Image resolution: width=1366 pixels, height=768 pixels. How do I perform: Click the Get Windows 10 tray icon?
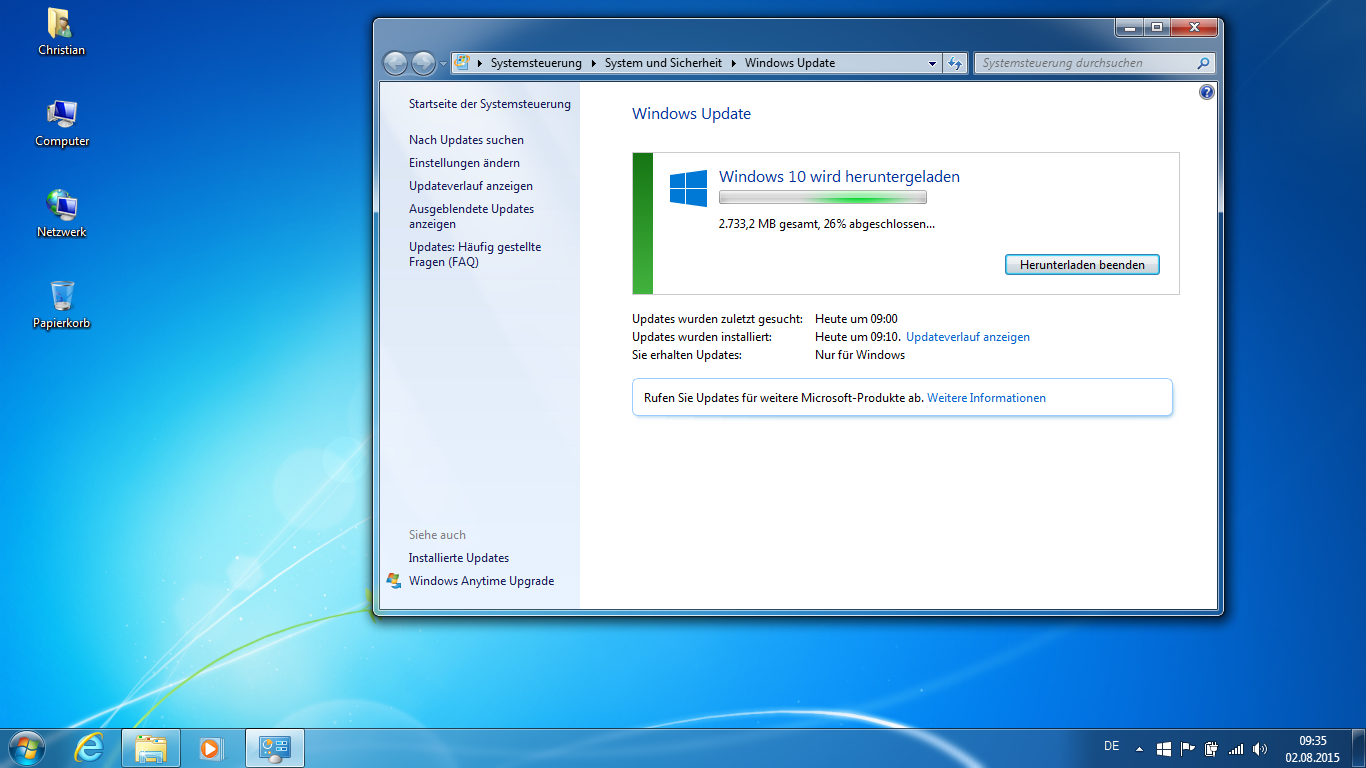click(x=1164, y=748)
